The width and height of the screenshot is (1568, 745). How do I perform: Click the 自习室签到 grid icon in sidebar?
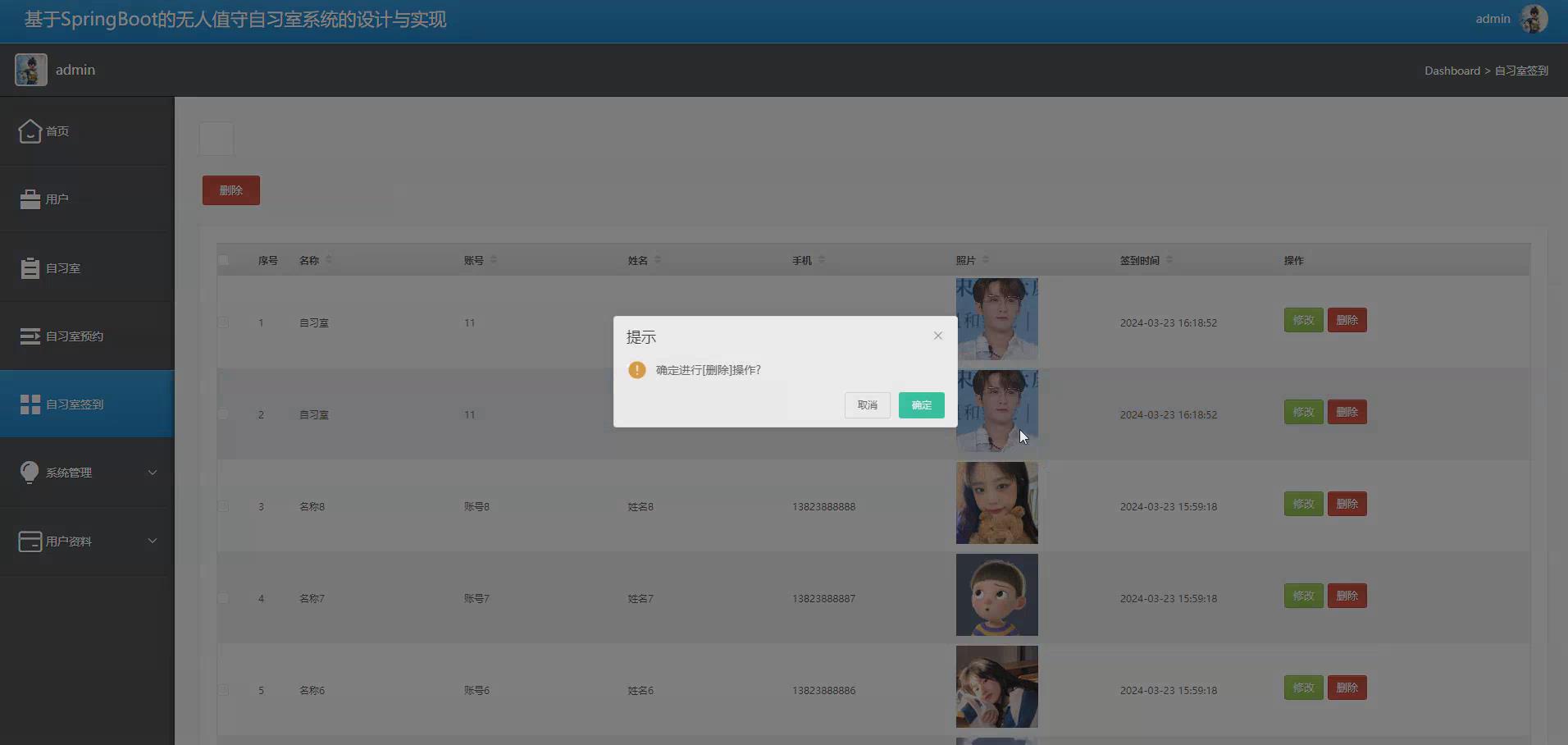pos(30,404)
